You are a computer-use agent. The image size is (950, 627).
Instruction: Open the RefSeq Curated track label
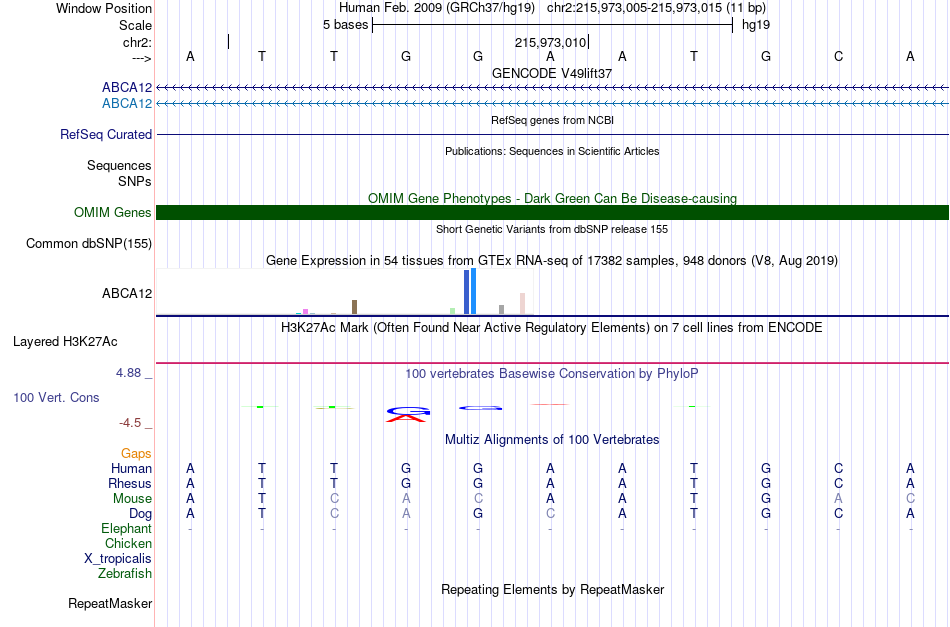pos(106,134)
